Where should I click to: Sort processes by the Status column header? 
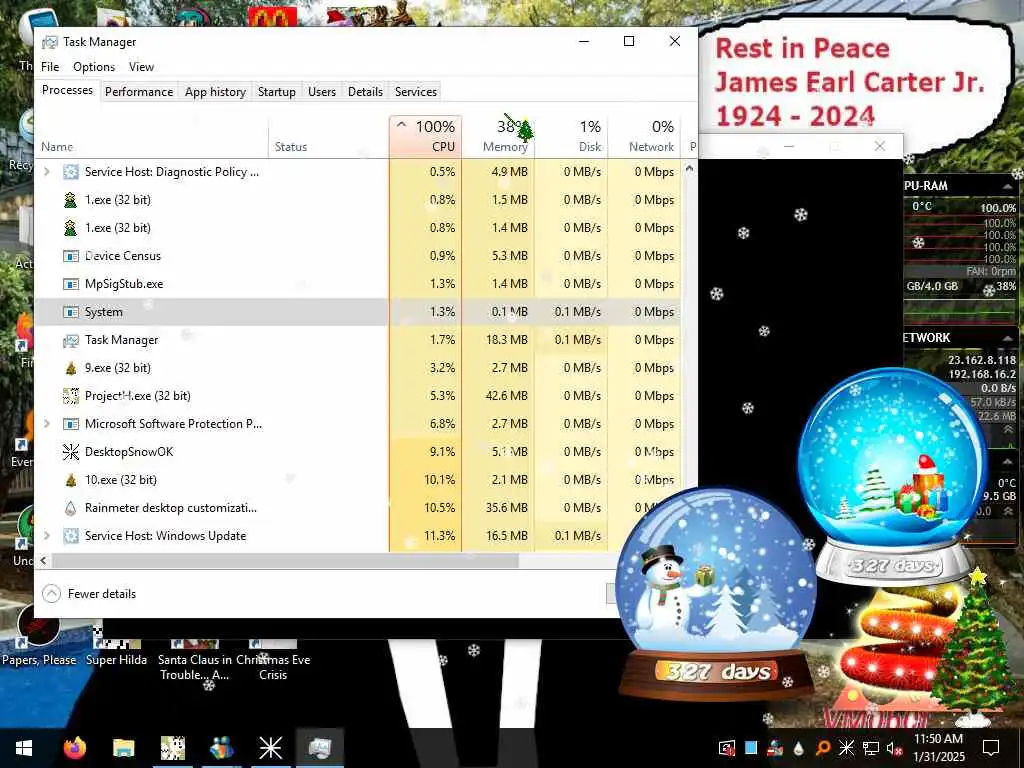point(328,136)
